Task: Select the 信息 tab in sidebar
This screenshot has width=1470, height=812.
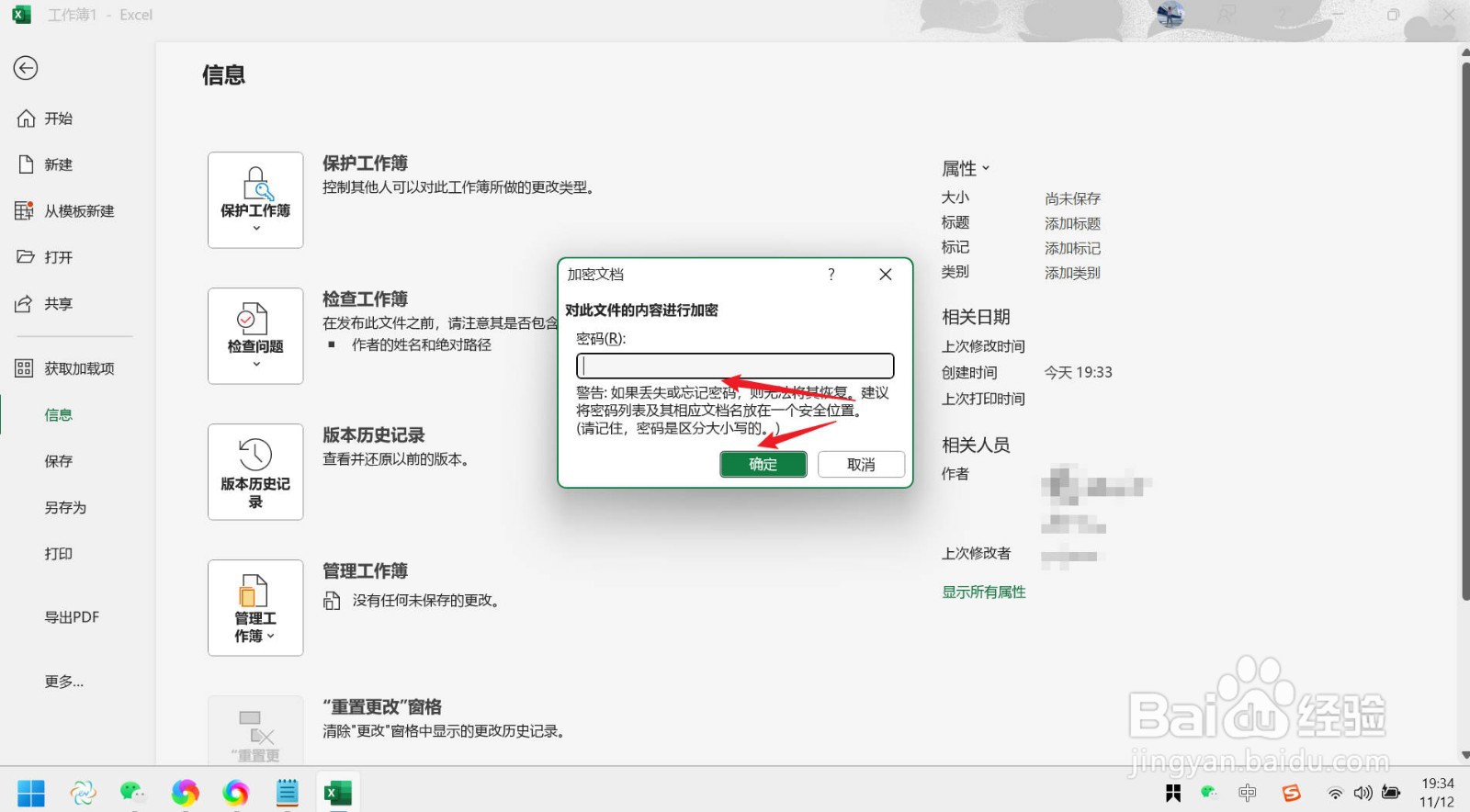Action: 59,415
